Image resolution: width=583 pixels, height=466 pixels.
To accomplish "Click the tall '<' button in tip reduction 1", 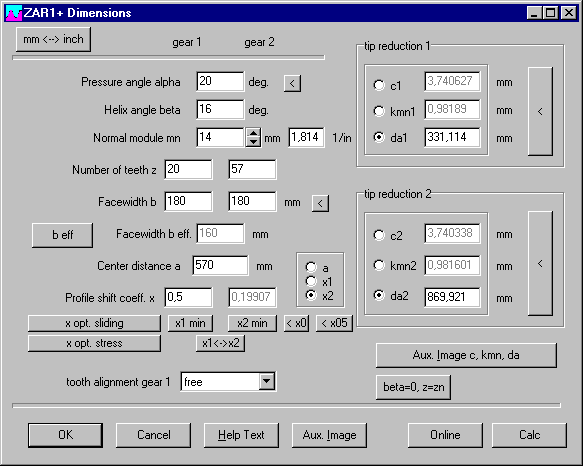I will tap(540, 111).
